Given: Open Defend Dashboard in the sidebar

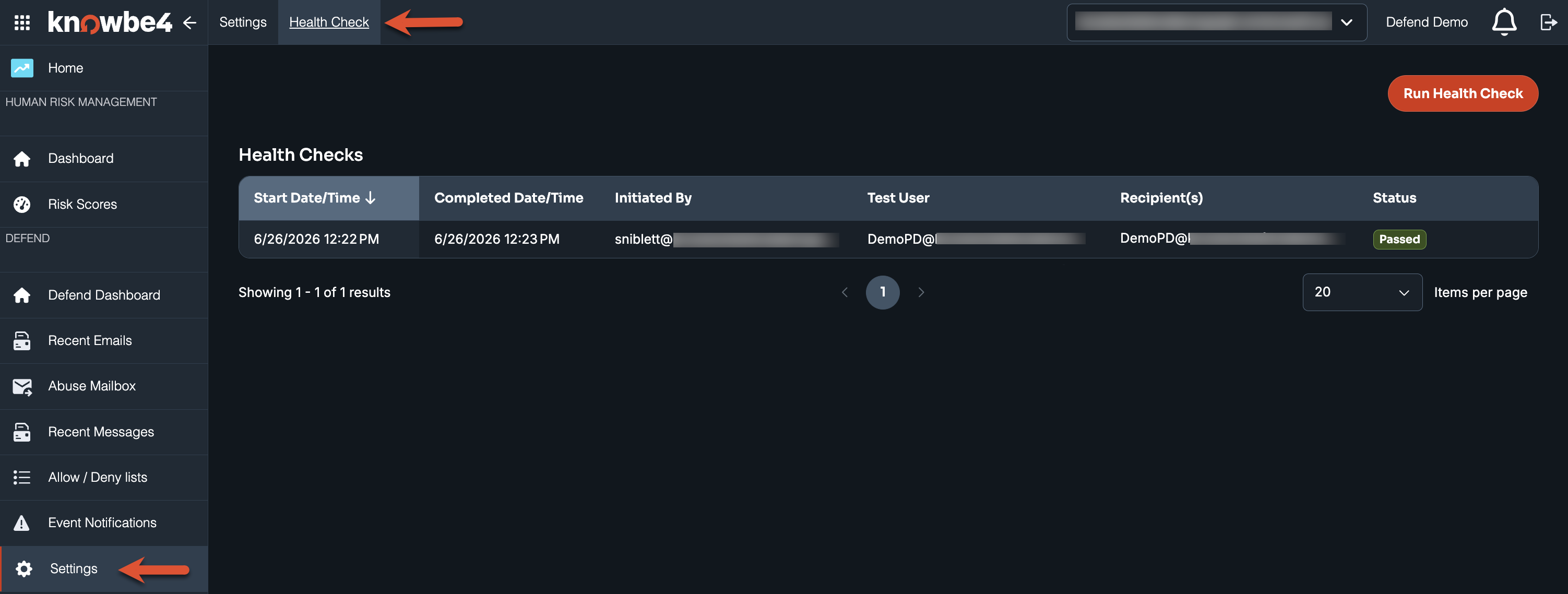Looking at the screenshot, I should (104, 295).
